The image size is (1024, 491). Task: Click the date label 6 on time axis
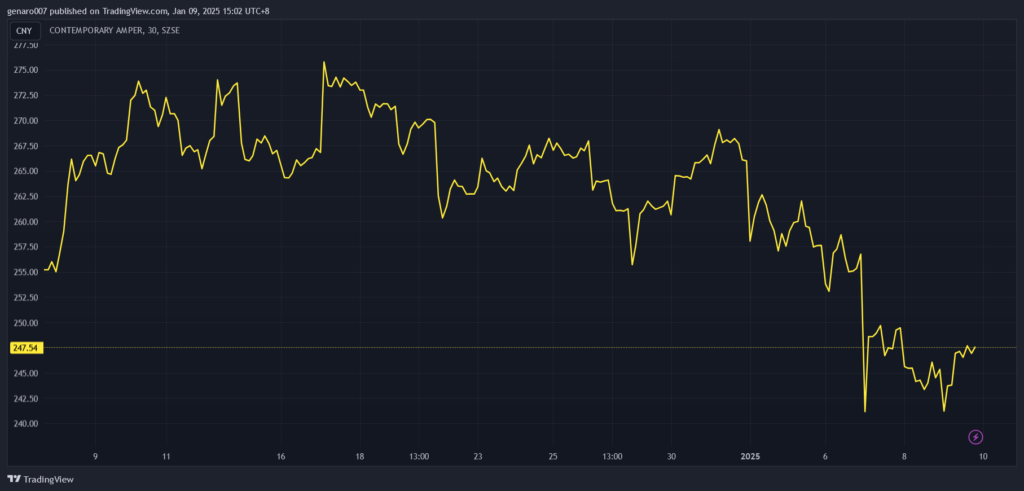tap(826, 457)
